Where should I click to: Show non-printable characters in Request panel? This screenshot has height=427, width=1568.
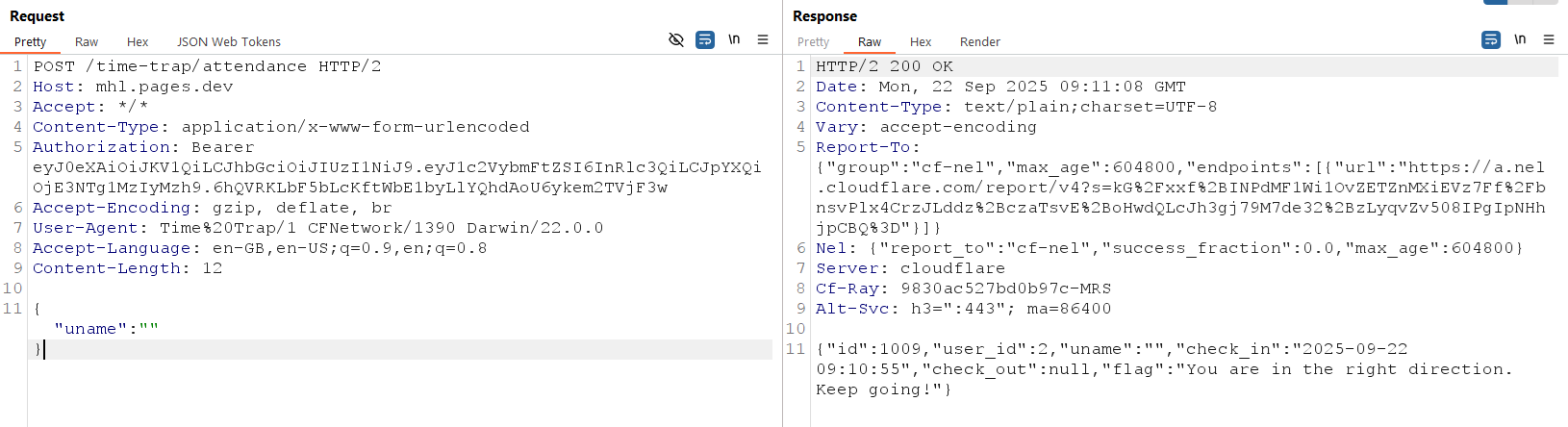[734, 39]
